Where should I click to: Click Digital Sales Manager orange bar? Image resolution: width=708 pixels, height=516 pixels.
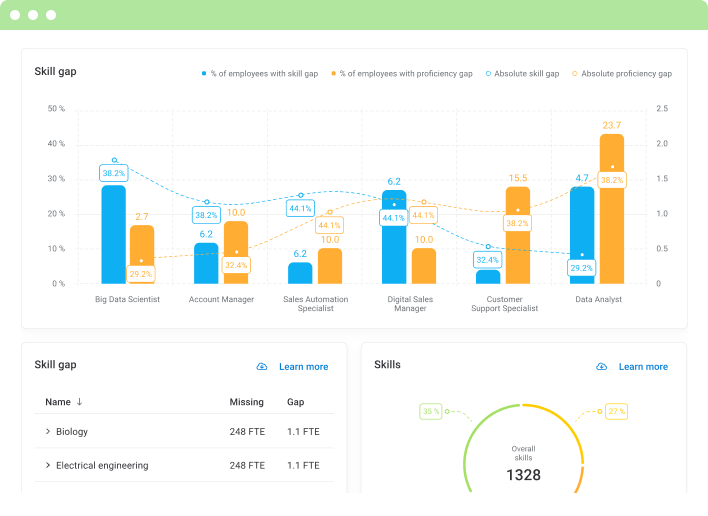click(x=424, y=266)
